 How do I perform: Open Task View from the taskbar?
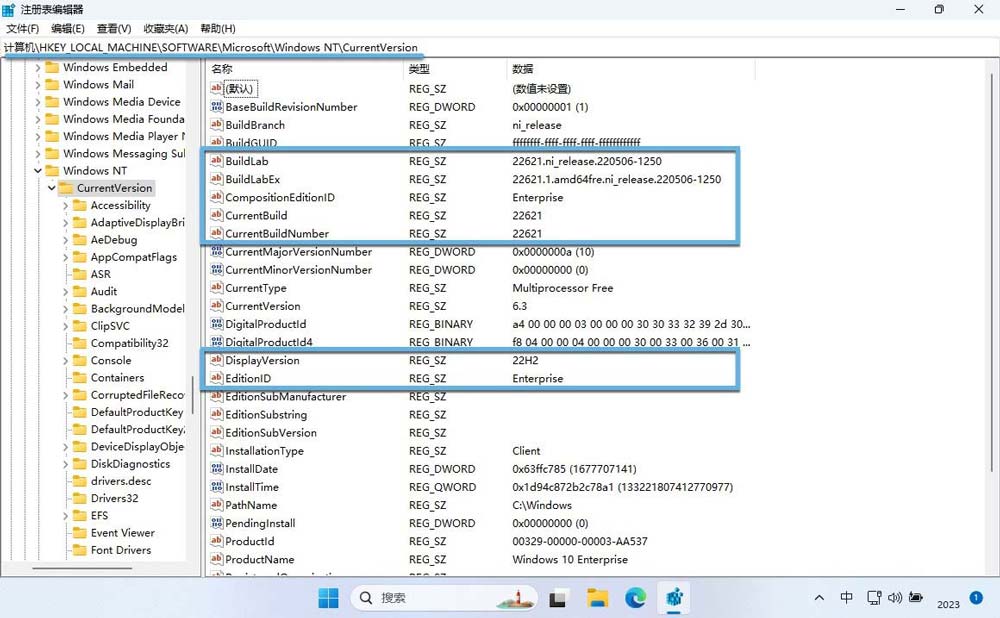[x=559, y=598]
